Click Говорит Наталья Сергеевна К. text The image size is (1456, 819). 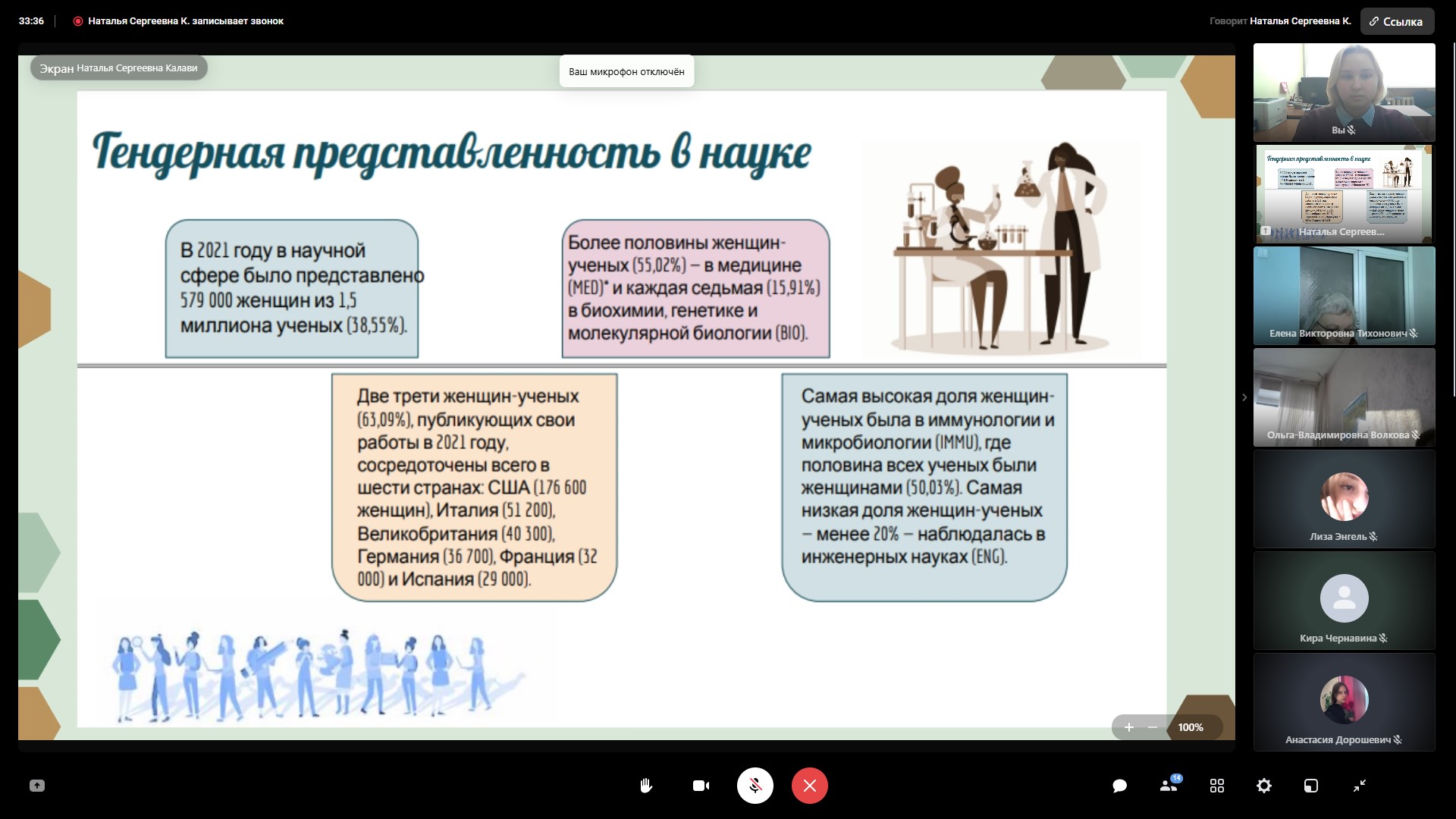click(x=1280, y=21)
